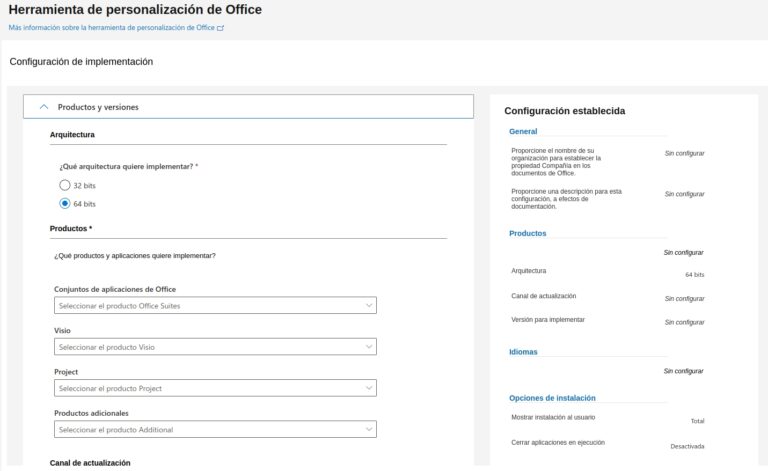Click 'Configuración establecida' panel title
The image size is (768, 471).
(x=565, y=111)
